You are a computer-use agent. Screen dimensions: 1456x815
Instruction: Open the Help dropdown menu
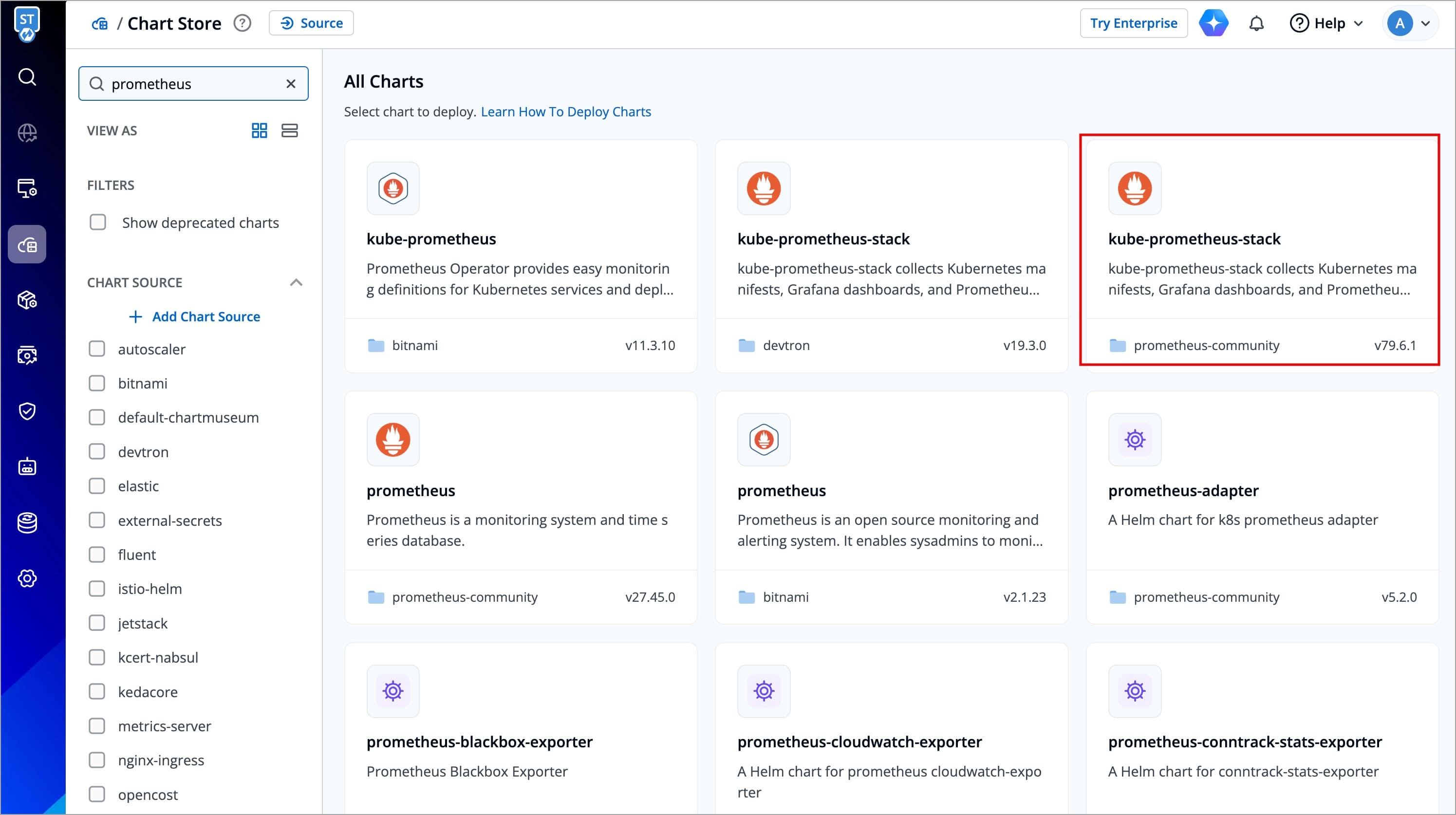click(1326, 23)
